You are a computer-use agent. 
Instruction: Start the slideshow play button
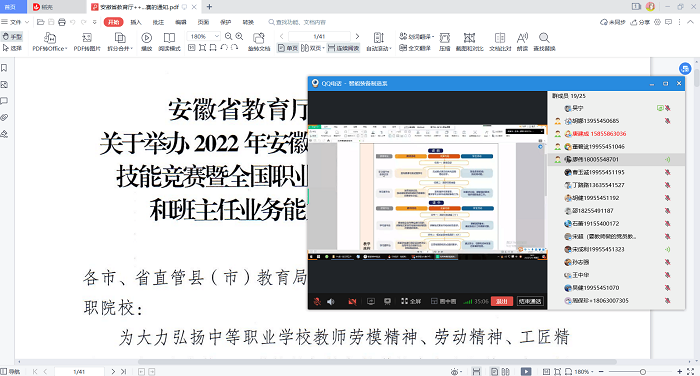tap(146, 42)
